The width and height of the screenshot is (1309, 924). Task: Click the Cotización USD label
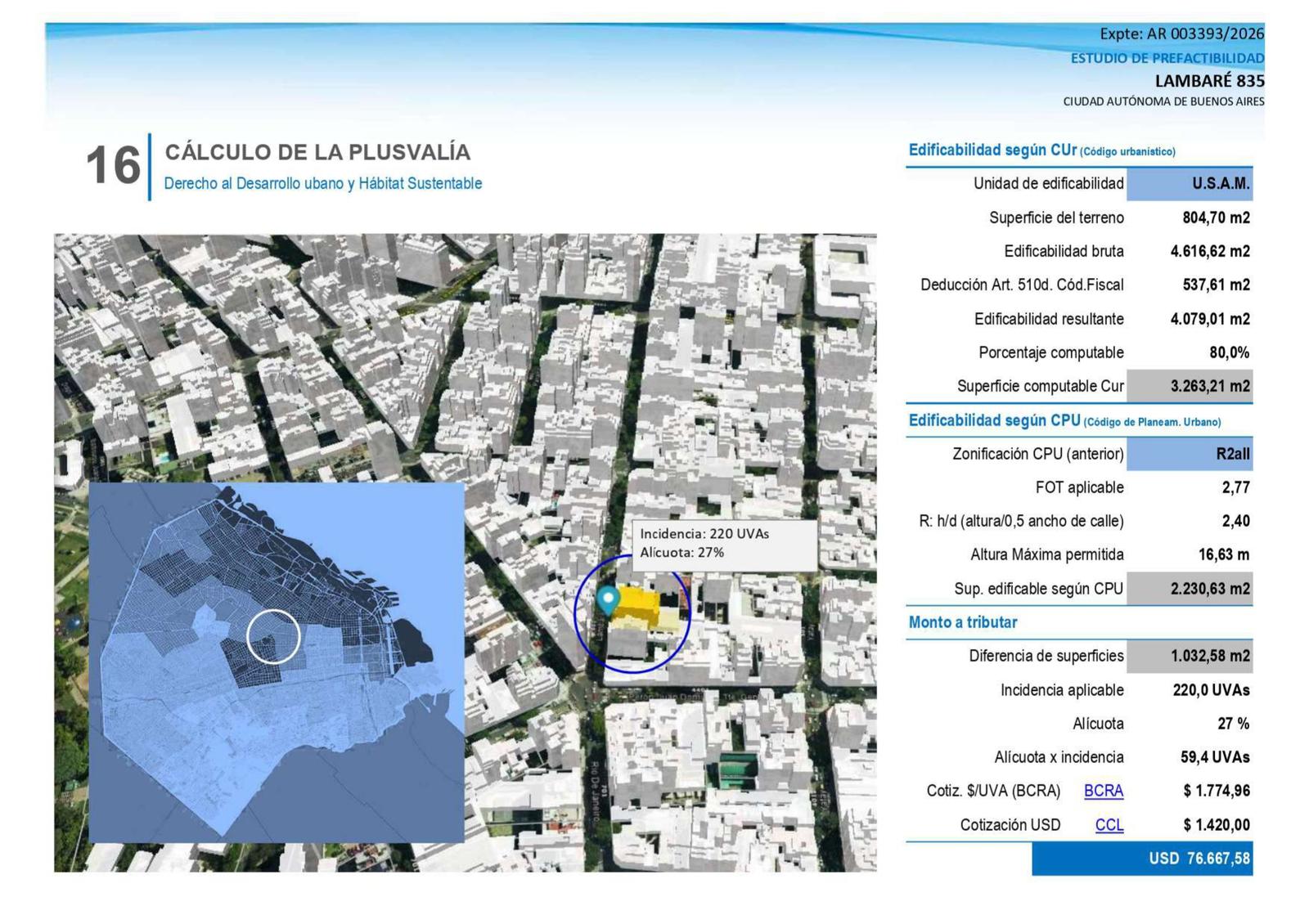tap(1010, 825)
